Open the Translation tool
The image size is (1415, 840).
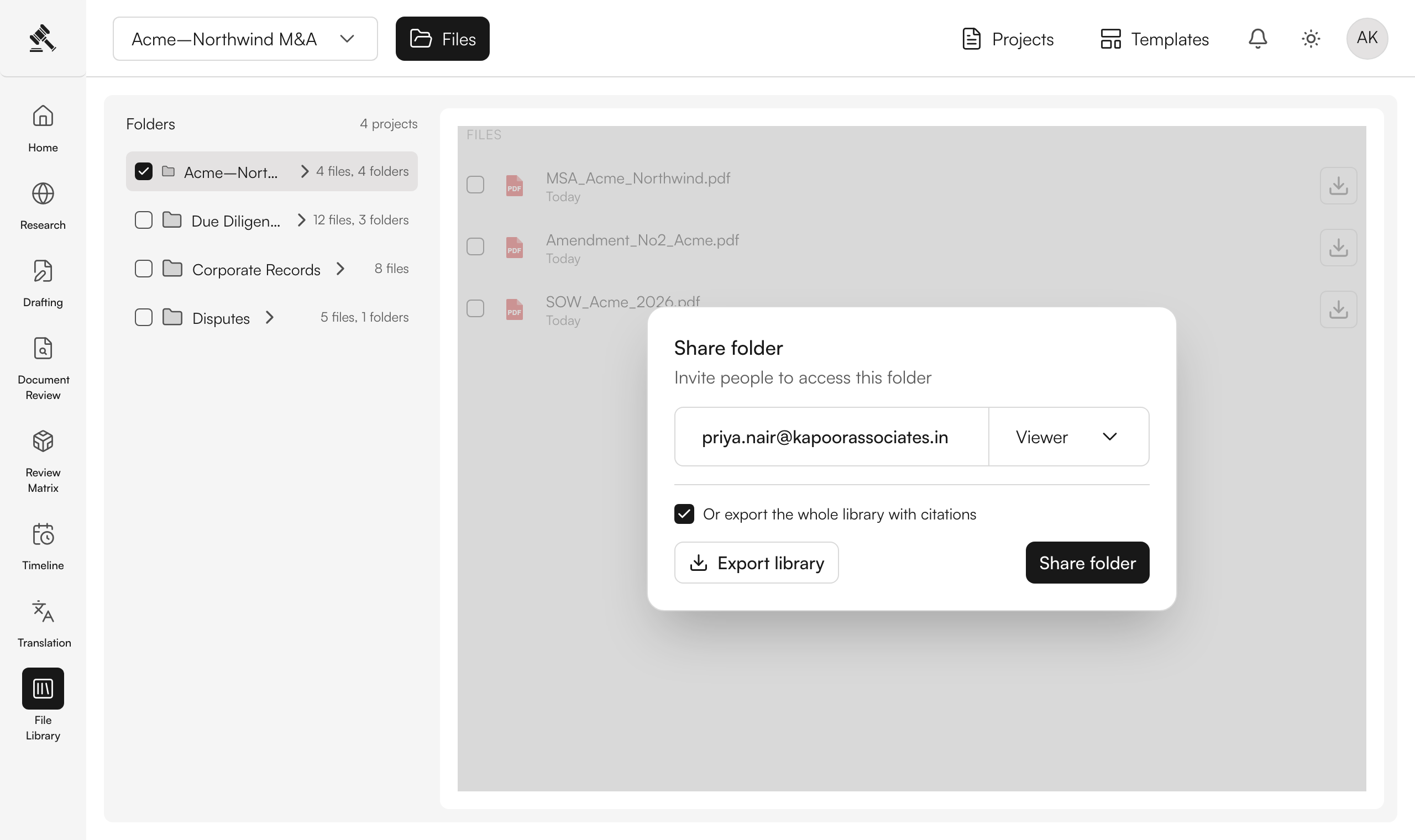[43, 624]
